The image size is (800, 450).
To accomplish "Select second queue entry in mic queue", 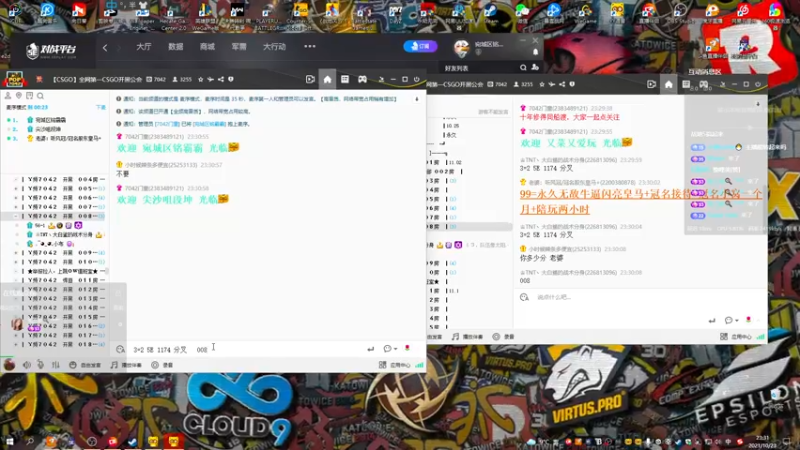I will [x=54, y=129].
